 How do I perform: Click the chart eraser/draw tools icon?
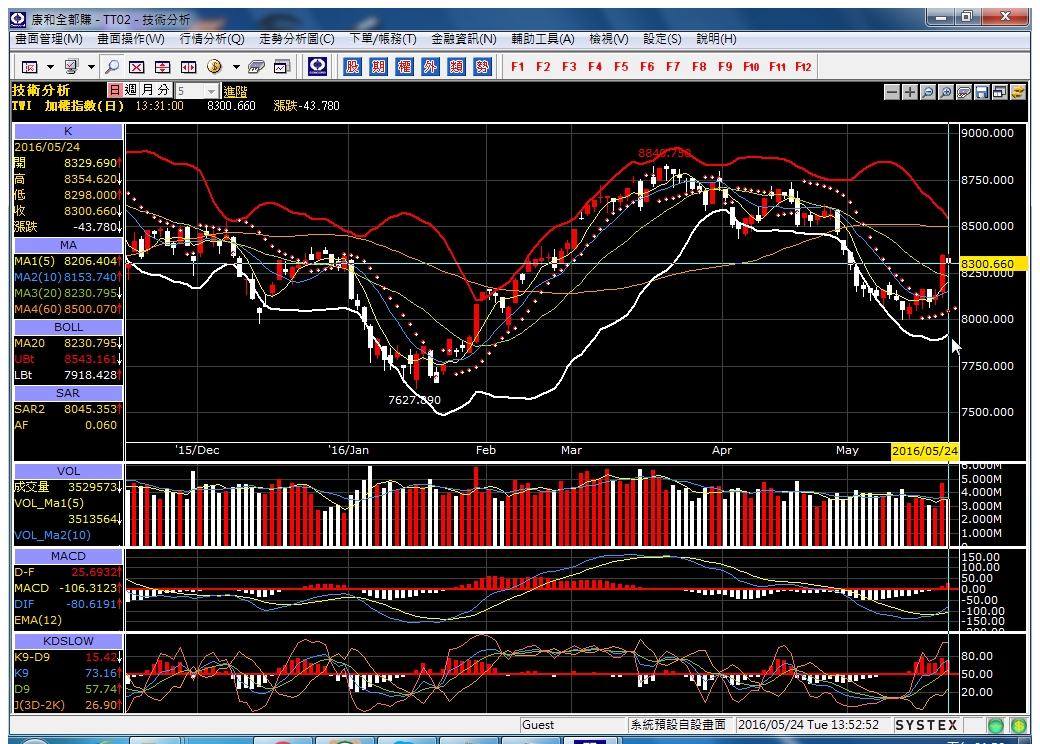tap(964, 92)
